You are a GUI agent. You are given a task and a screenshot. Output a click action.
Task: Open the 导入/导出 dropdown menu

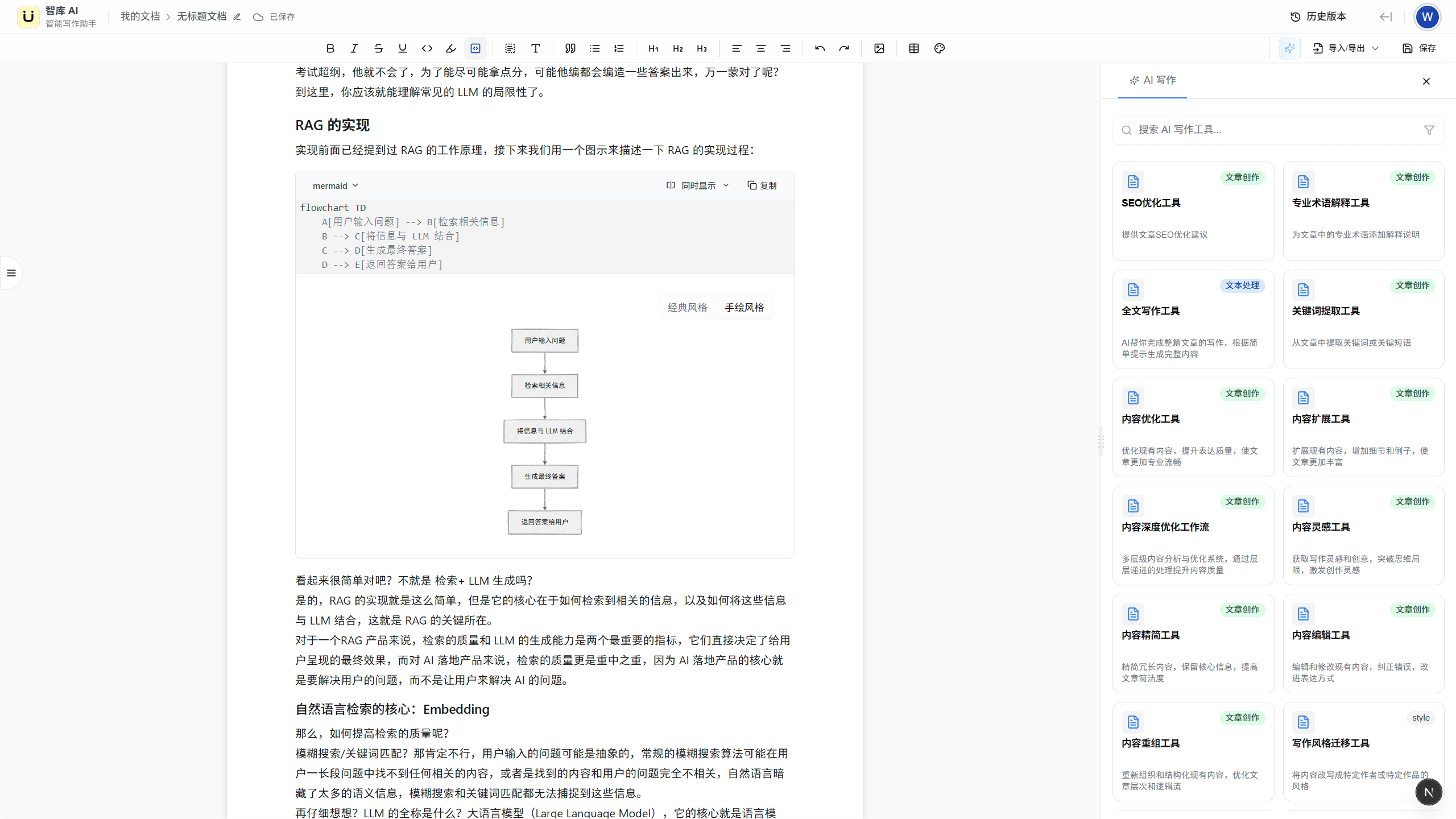click(x=1346, y=48)
